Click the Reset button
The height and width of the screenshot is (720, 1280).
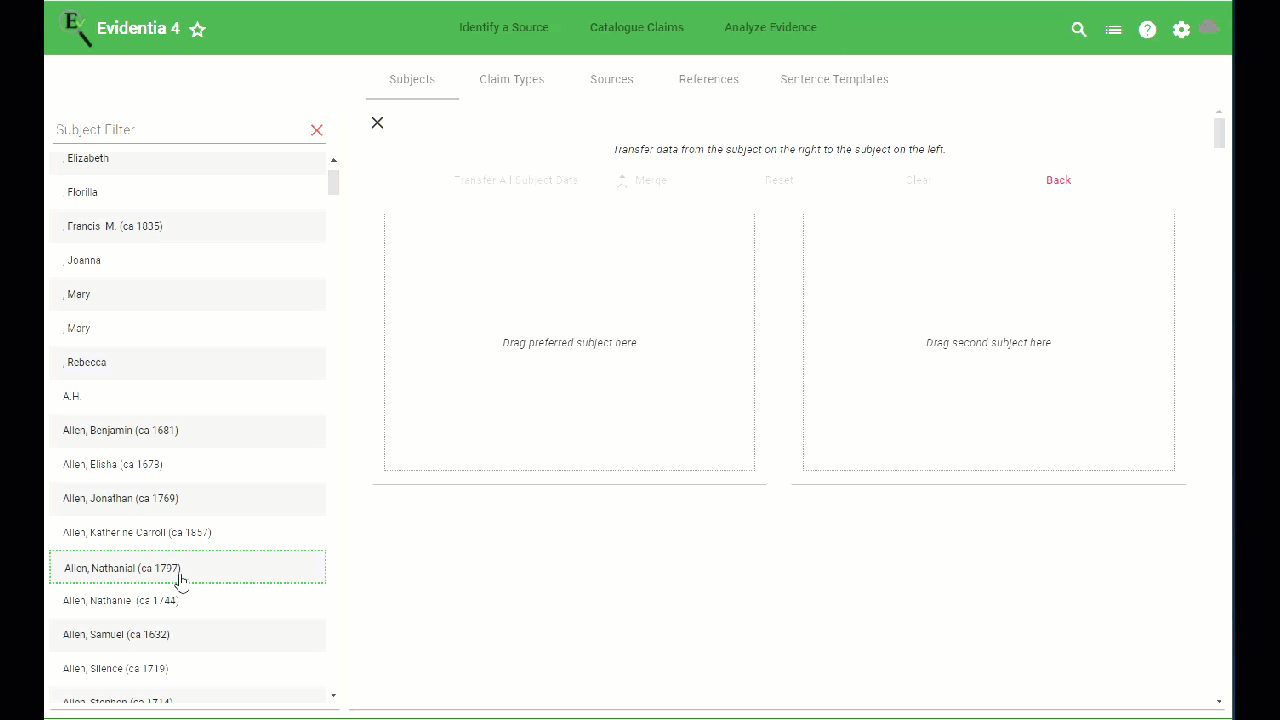(x=779, y=180)
